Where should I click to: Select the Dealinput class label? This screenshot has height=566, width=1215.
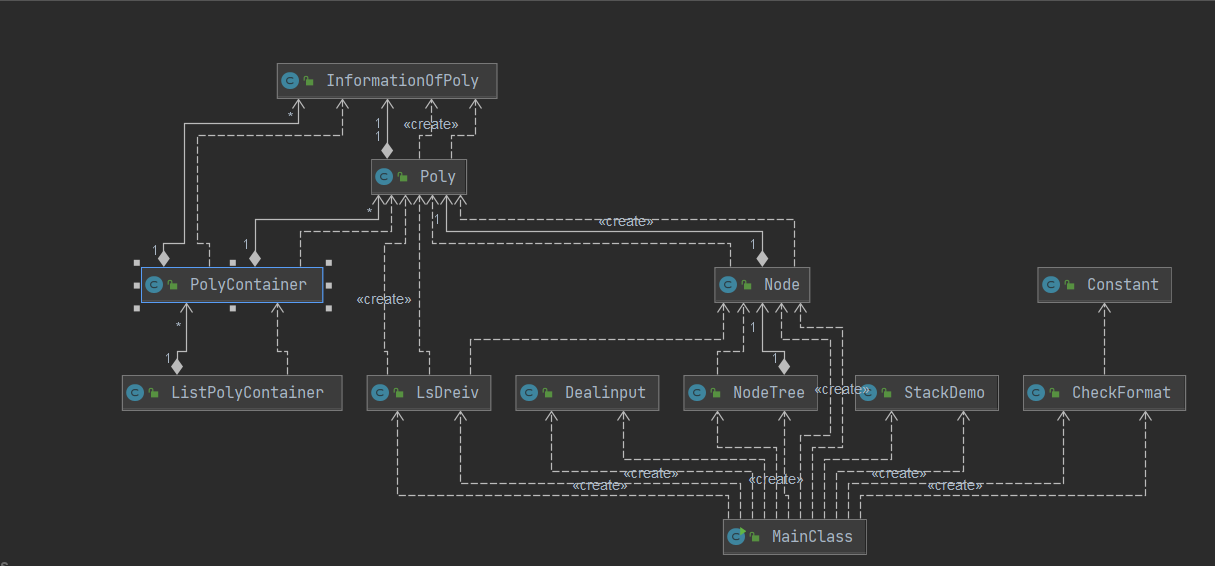point(605,393)
